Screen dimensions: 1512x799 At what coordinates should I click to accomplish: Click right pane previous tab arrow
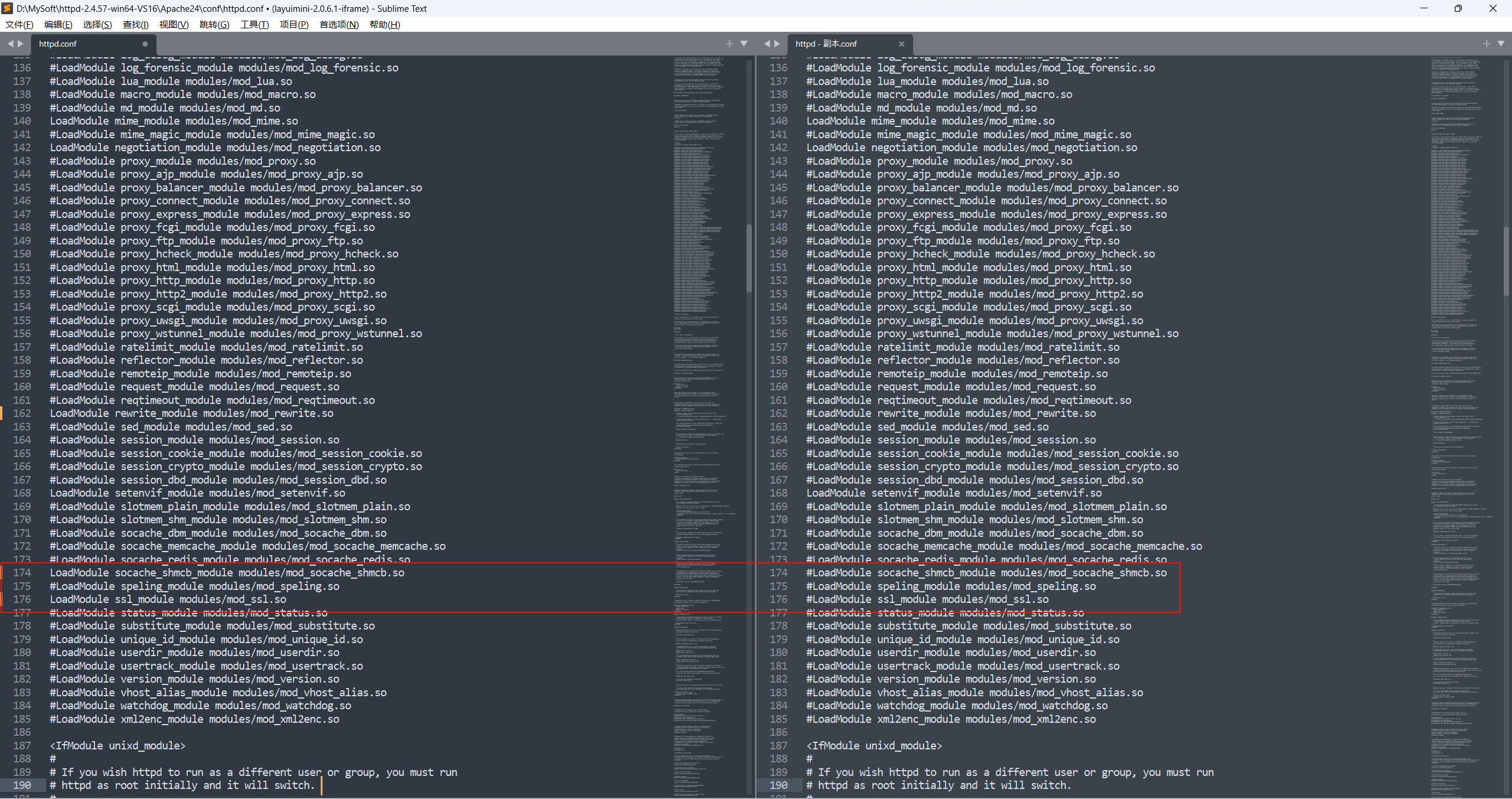(767, 44)
